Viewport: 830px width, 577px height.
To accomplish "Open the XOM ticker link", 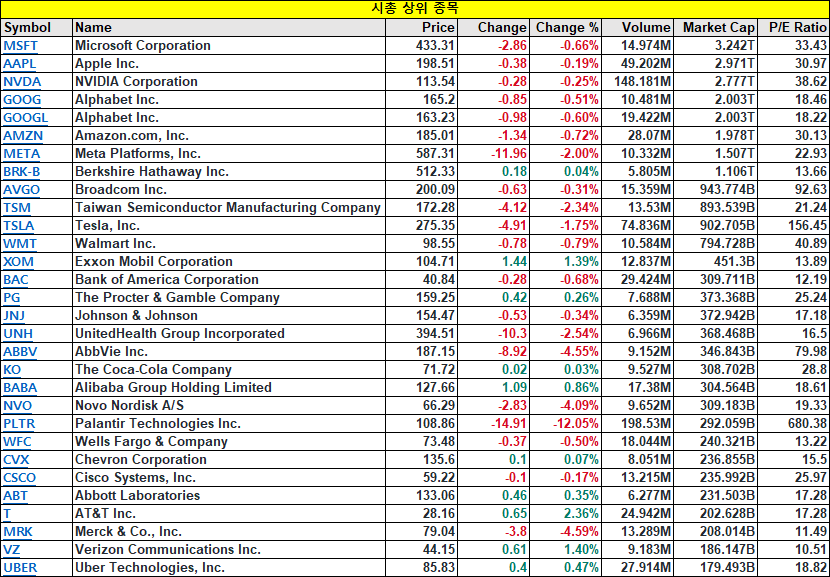I will [19, 262].
